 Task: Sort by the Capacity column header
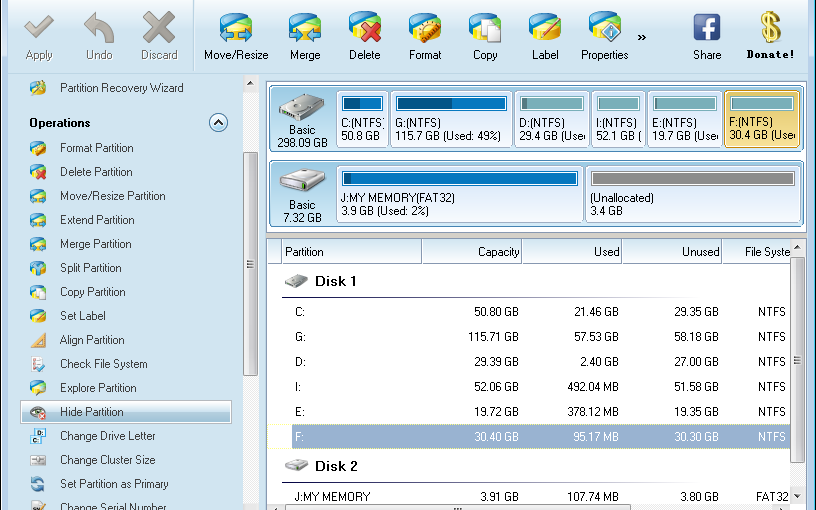point(471,252)
